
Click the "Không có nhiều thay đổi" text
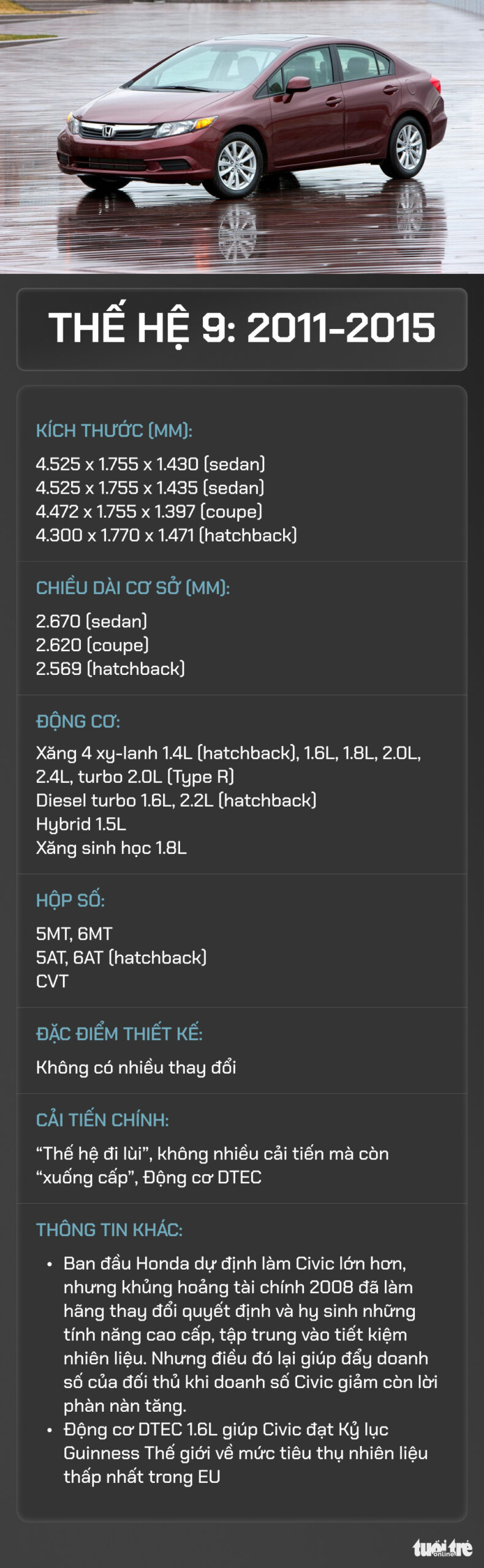click(x=136, y=1068)
